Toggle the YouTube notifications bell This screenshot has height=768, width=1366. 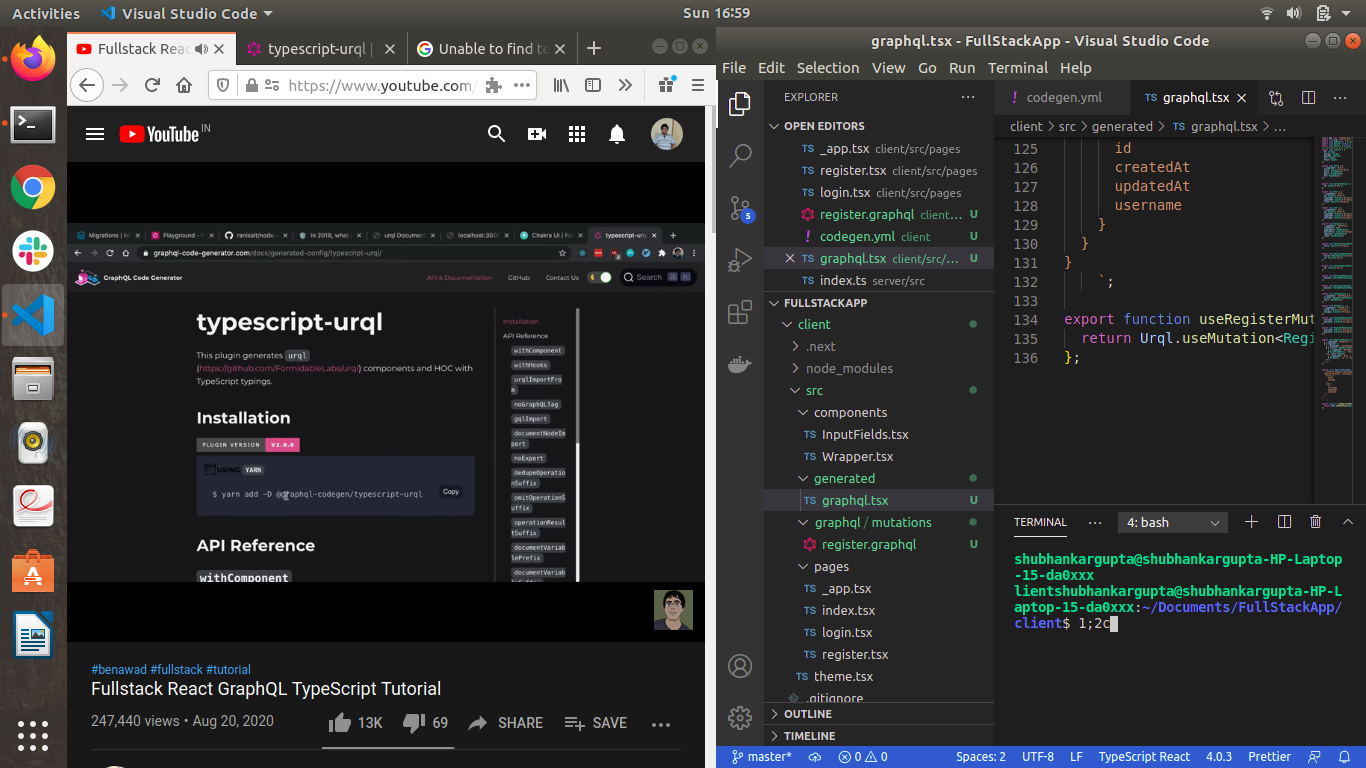pos(617,133)
